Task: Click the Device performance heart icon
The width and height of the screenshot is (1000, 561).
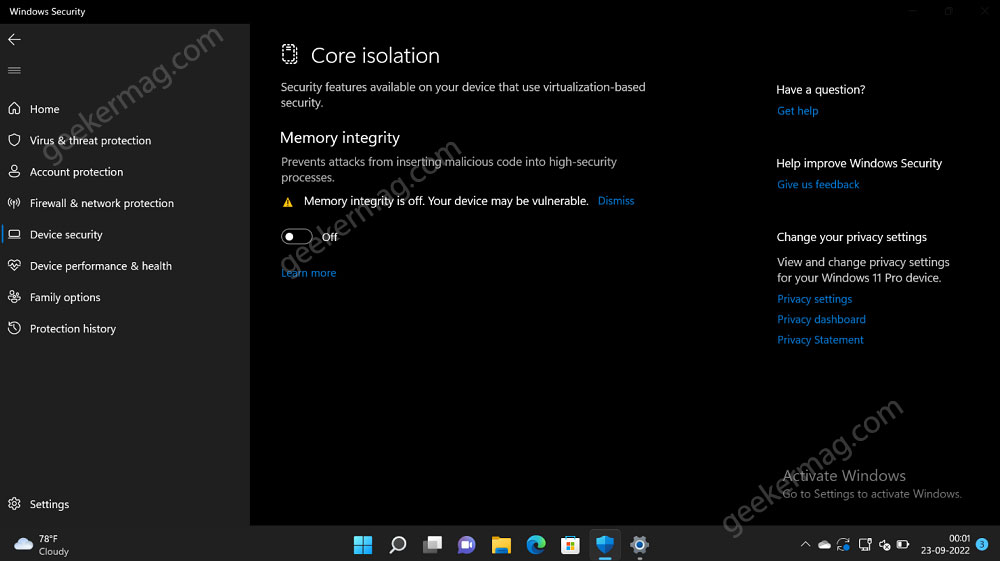Action: [14, 265]
